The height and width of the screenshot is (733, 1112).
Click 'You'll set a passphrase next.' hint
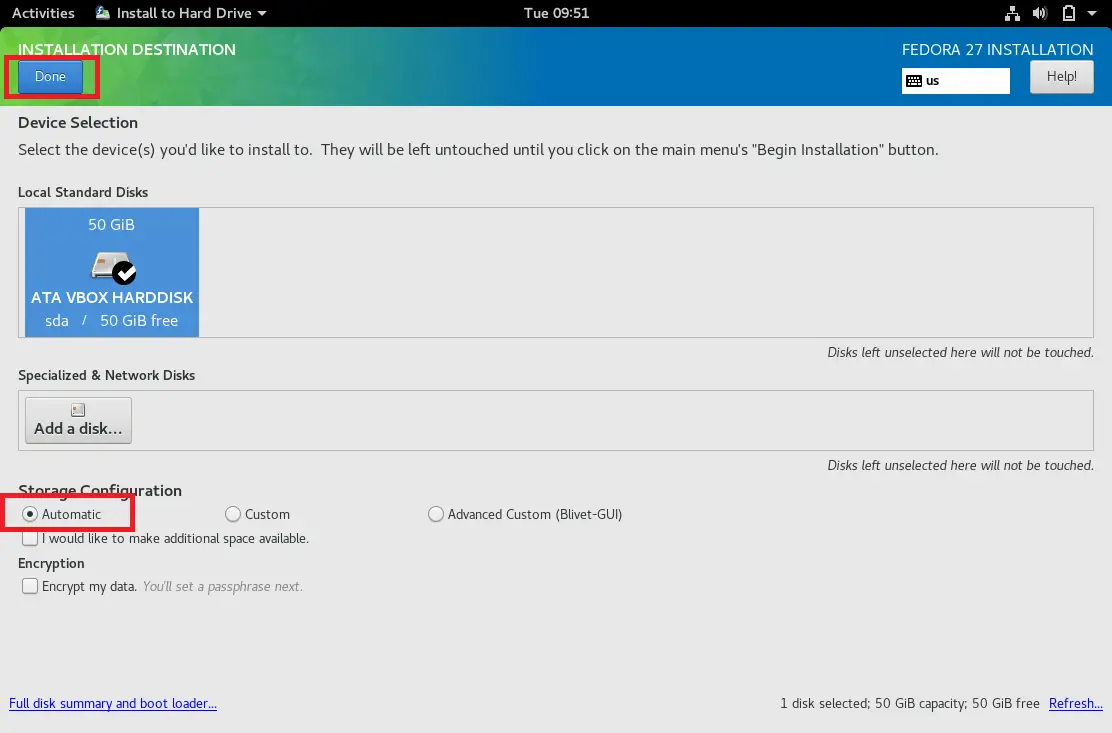(x=223, y=586)
